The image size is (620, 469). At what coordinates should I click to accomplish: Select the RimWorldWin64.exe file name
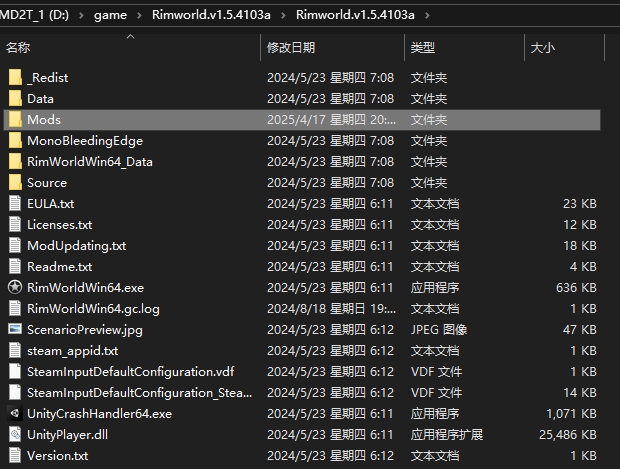tap(85, 287)
